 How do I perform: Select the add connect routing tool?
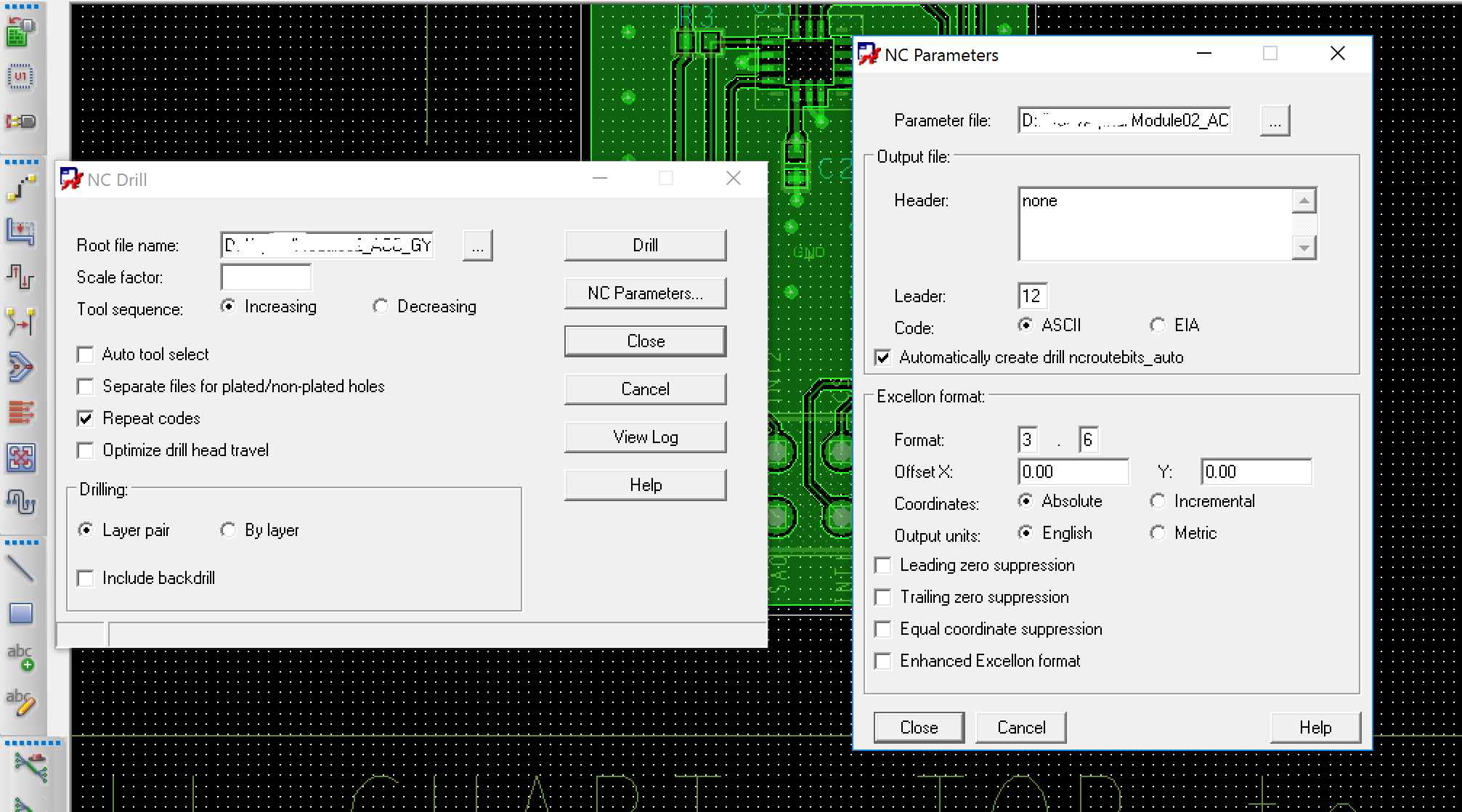point(20,188)
